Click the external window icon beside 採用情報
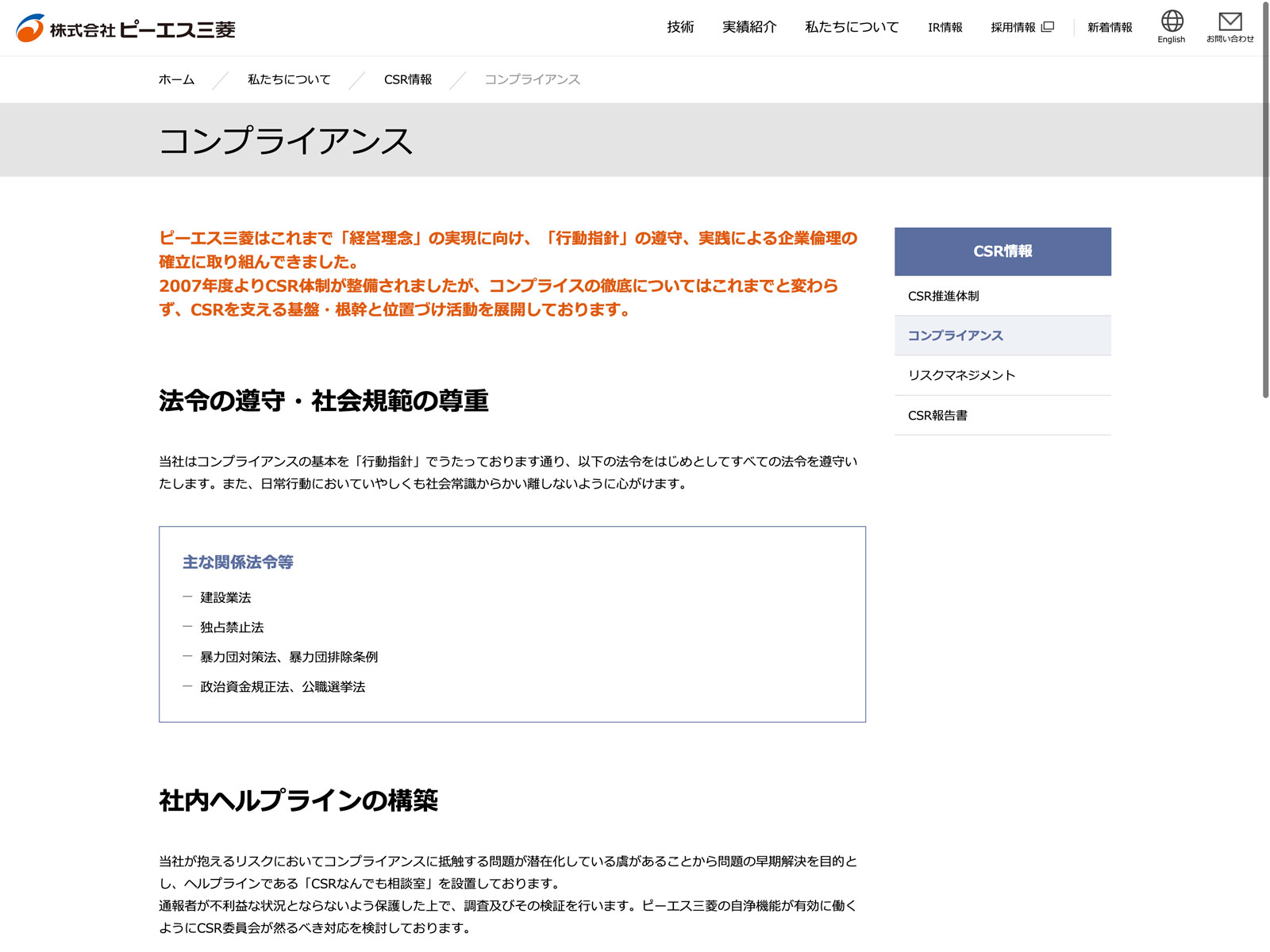 (1048, 27)
